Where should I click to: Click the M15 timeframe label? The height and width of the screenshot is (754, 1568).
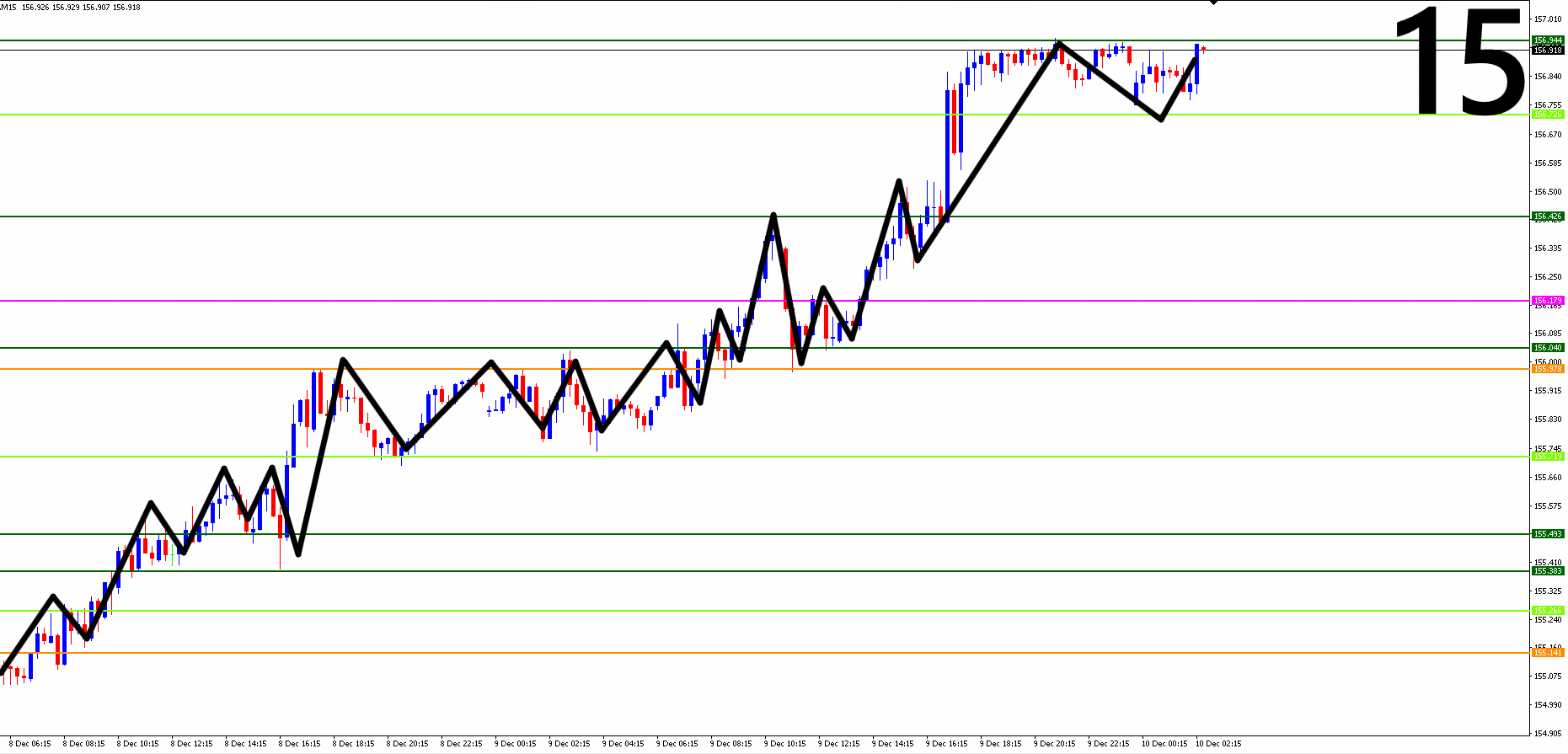click(8, 8)
